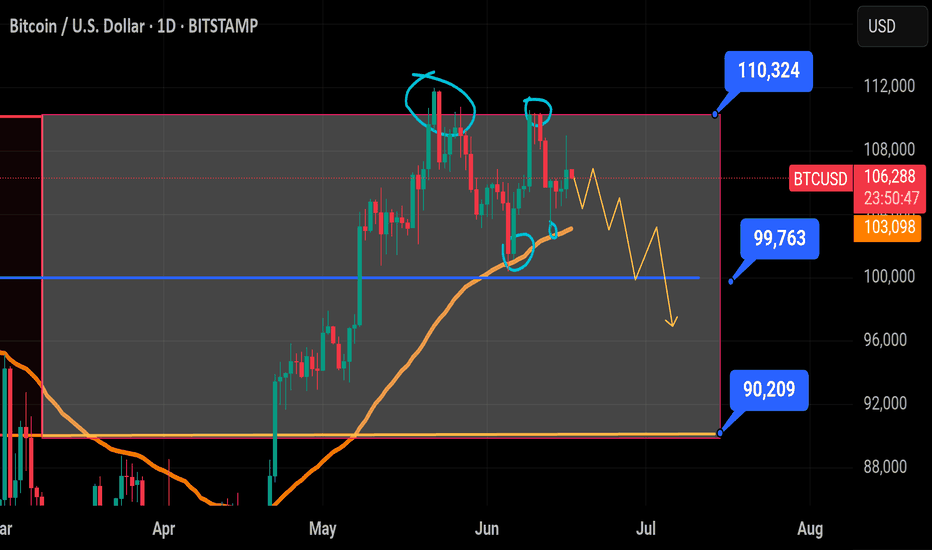The width and height of the screenshot is (932, 550).
Task: Select the 110,324 price callout label
Action: [x=769, y=71]
